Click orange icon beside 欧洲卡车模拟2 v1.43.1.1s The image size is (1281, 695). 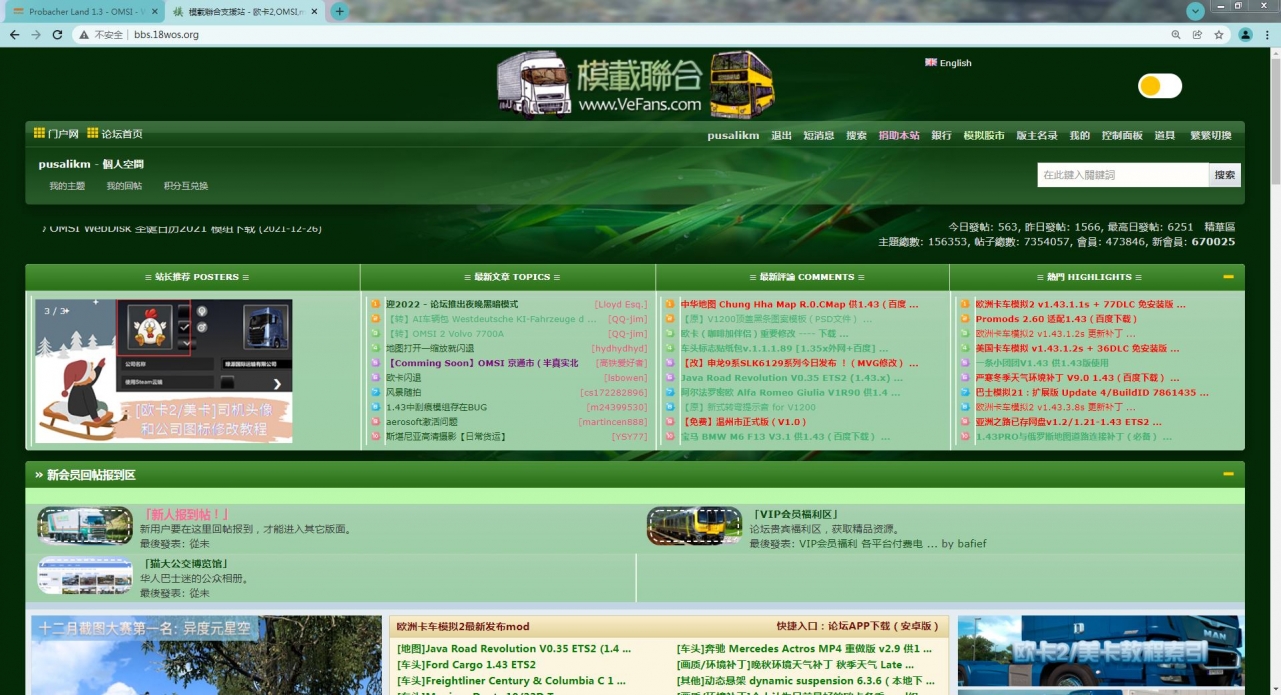pos(965,304)
